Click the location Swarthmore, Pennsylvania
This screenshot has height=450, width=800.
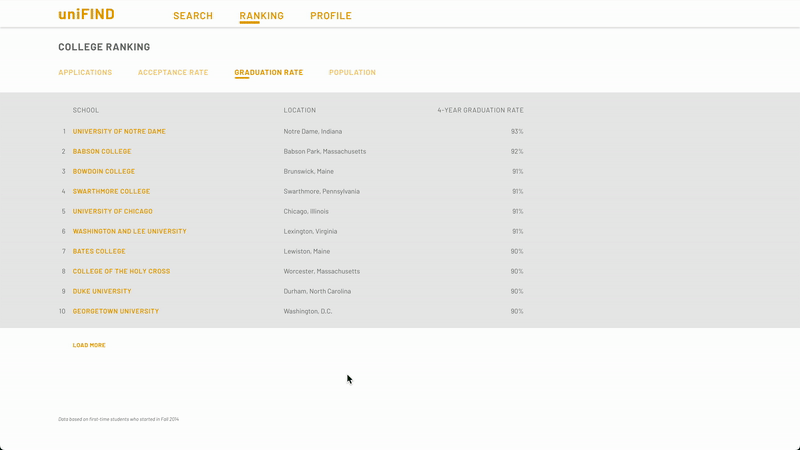point(321,191)
